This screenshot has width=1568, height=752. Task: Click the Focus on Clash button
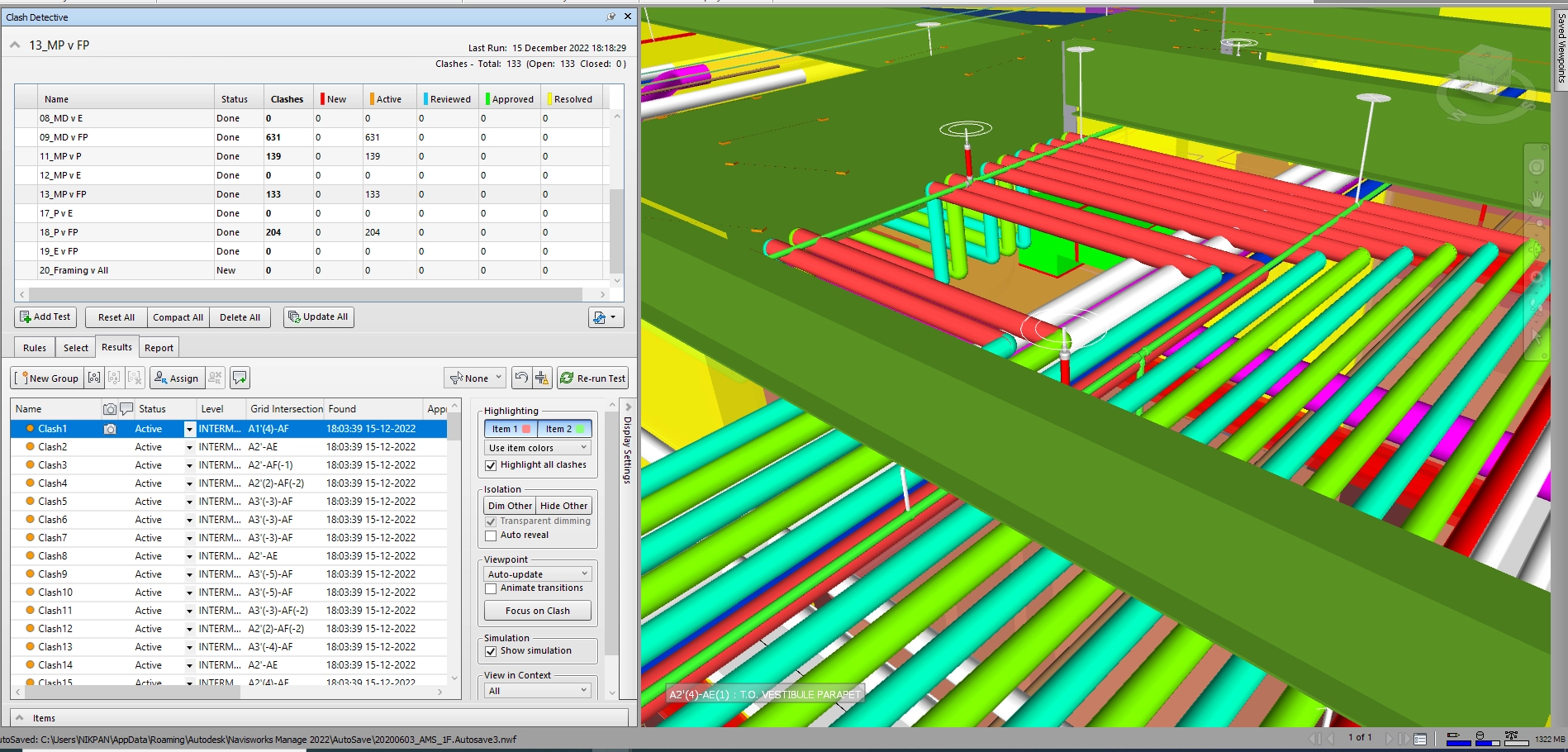click(537, 610)
